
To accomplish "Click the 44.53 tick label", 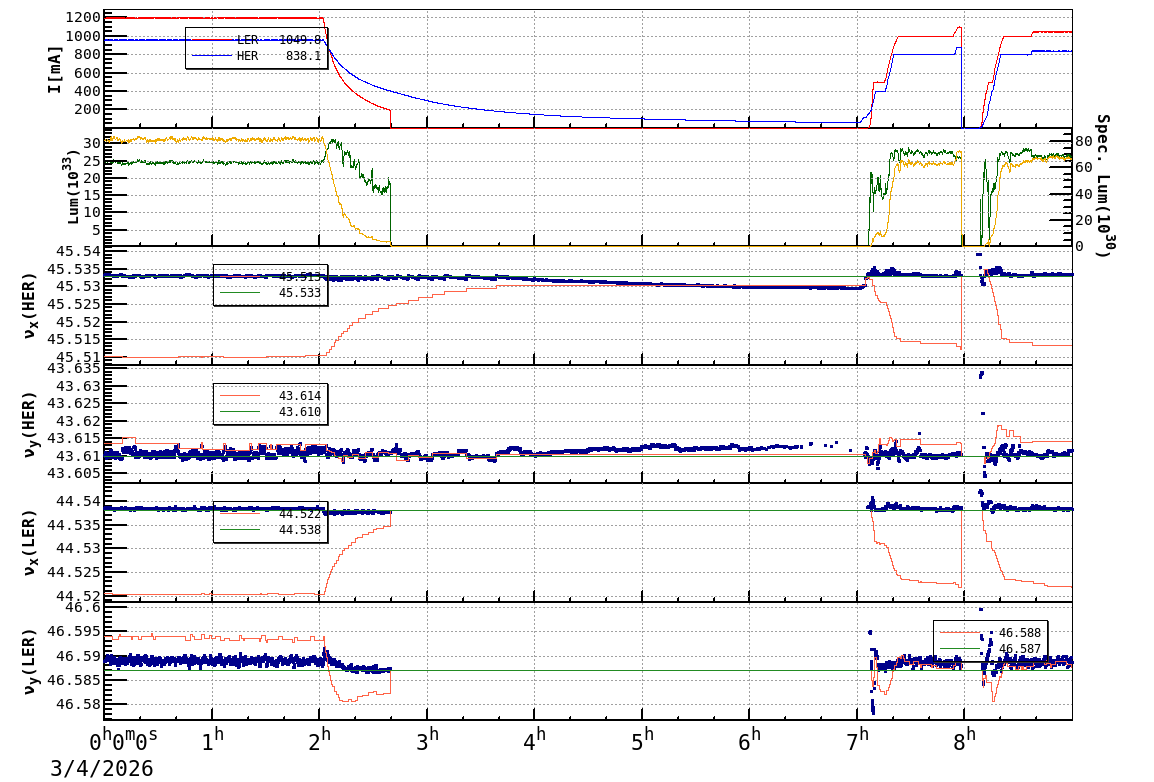I will 78,548.
